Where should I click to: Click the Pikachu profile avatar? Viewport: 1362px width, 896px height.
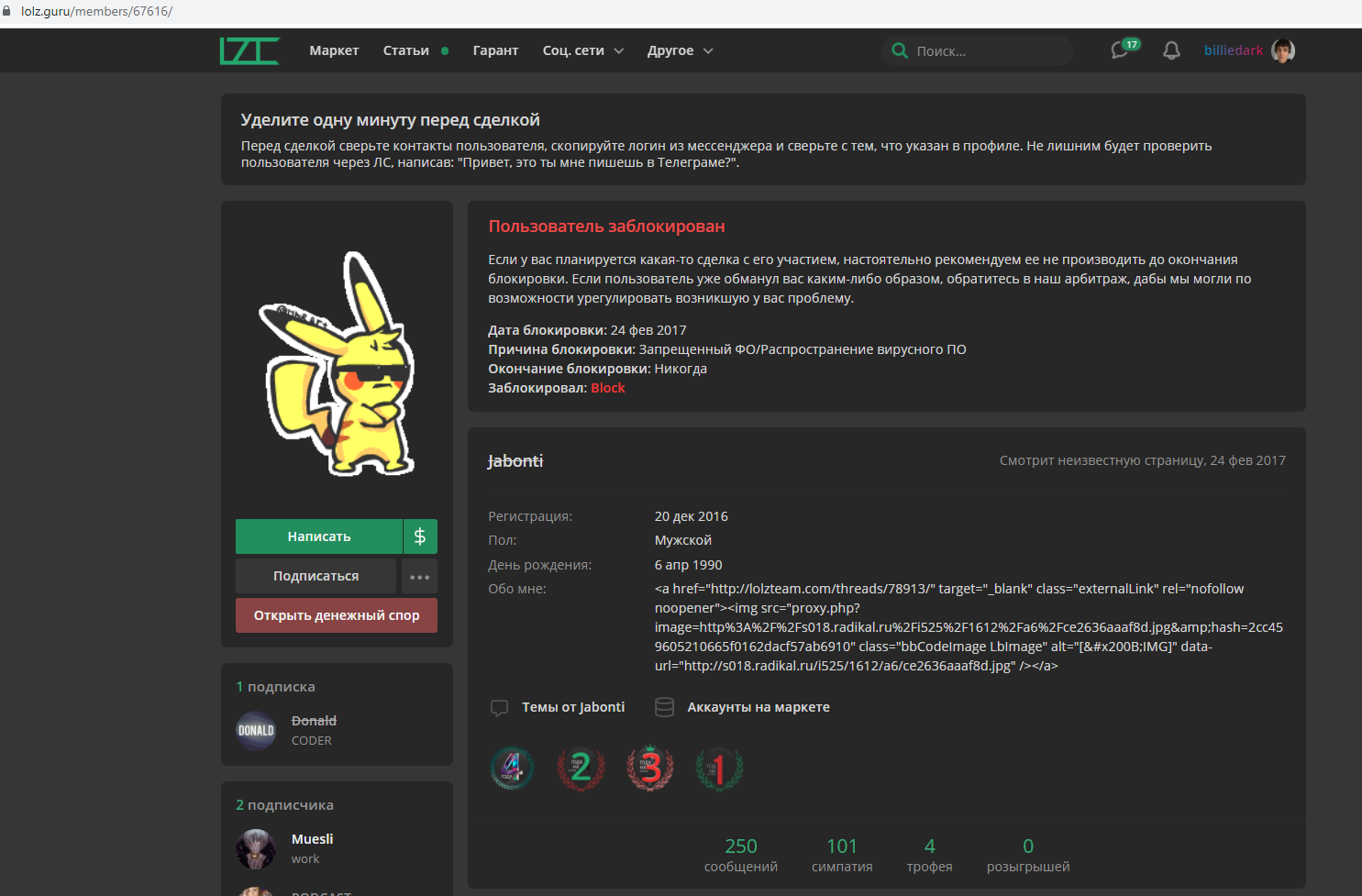337,364
